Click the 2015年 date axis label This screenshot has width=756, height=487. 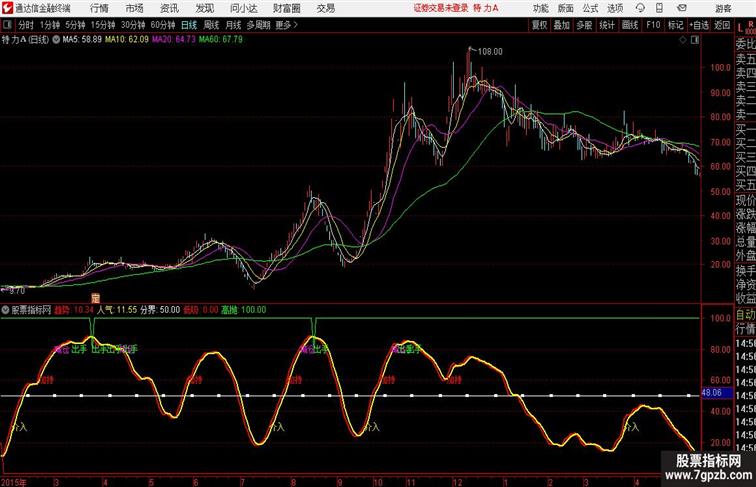click(x=14, y=482)
